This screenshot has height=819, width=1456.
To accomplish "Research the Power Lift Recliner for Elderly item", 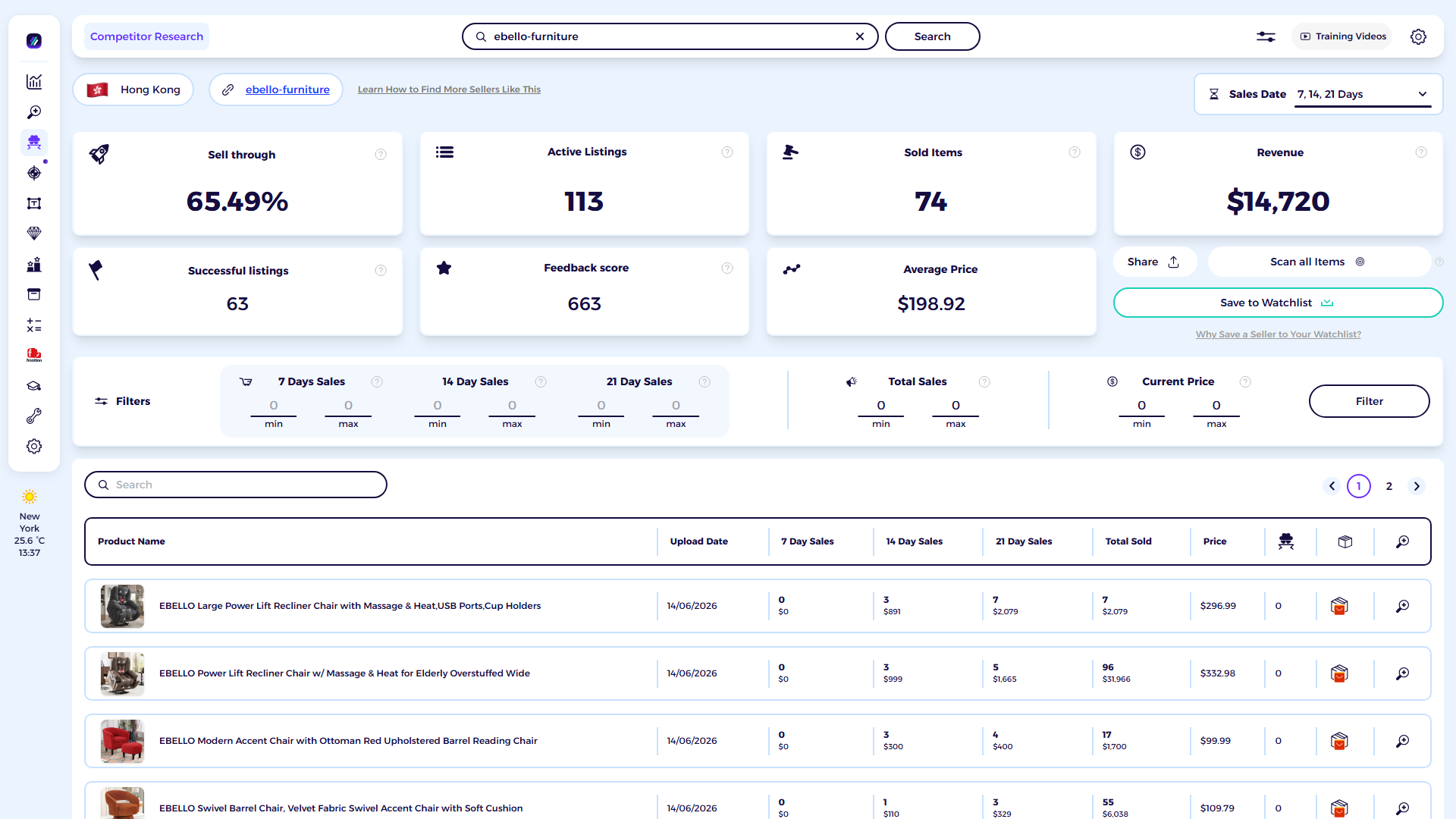I will coord(1403,673).
